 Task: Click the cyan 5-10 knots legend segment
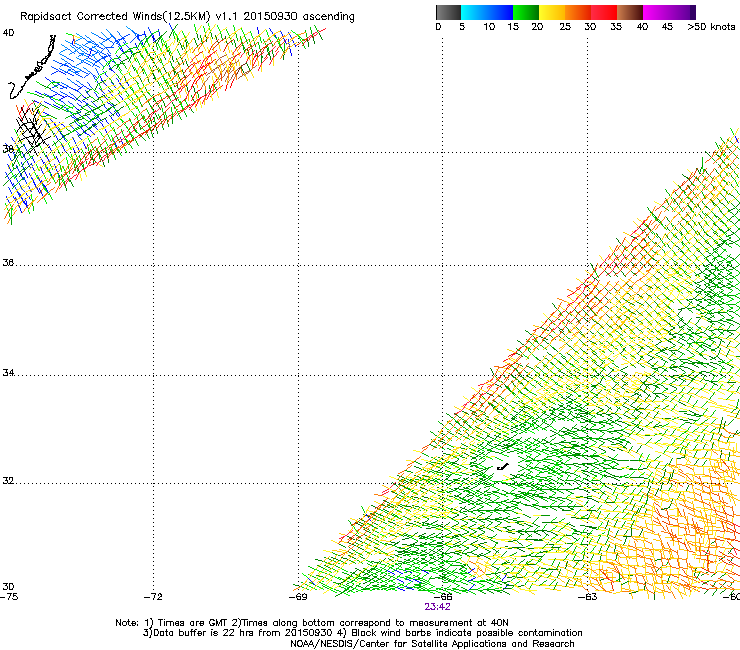474,12
